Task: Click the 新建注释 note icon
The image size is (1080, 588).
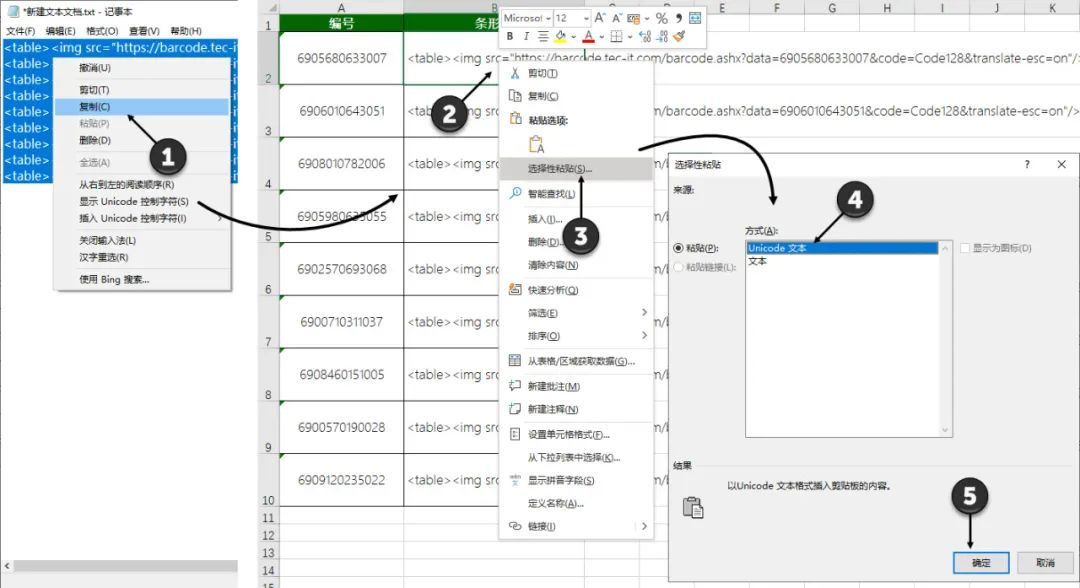Action: 515,409
